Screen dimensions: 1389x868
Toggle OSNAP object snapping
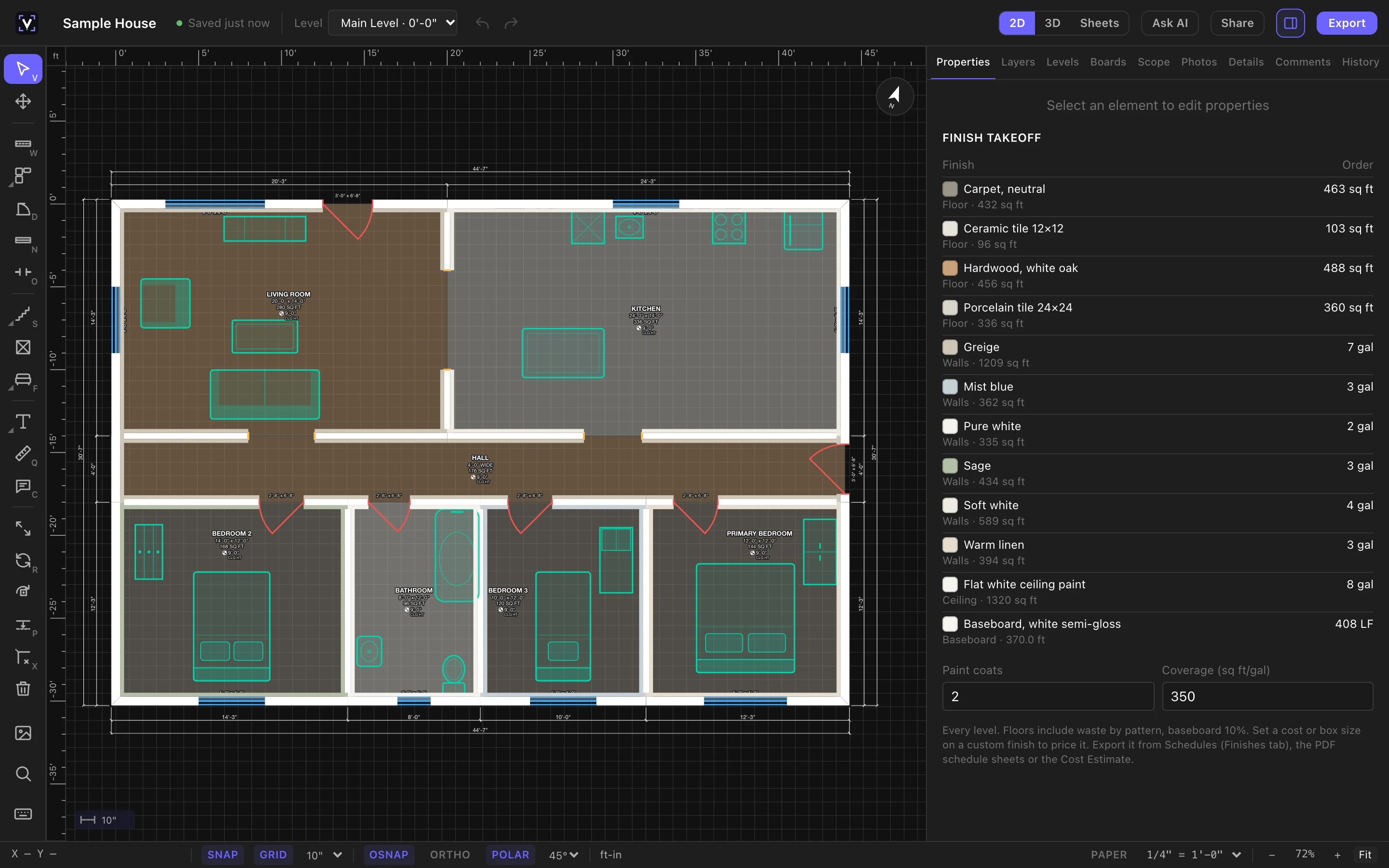click(x=389, y=855)
